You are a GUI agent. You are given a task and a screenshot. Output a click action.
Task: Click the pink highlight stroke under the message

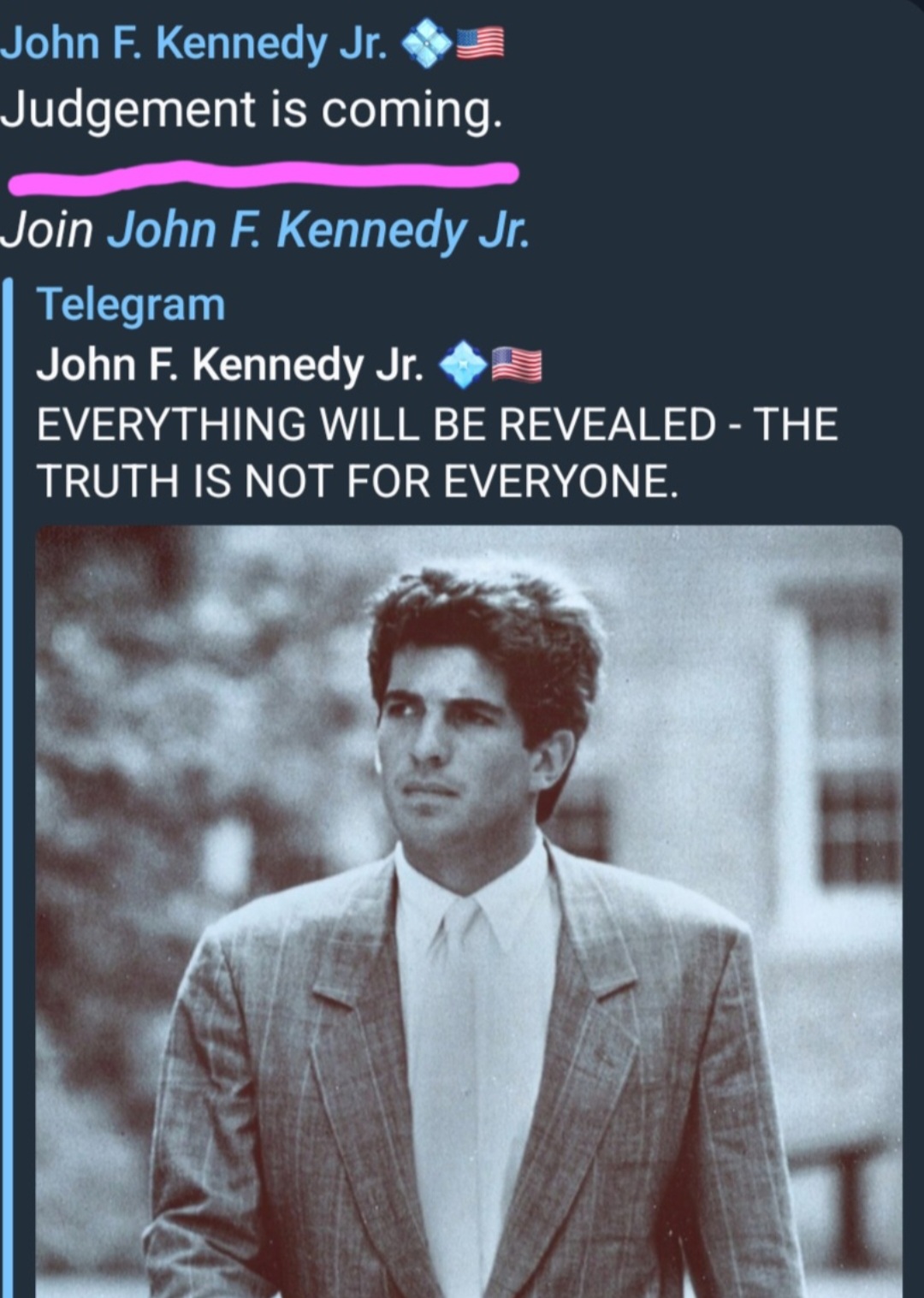point(263,175)
